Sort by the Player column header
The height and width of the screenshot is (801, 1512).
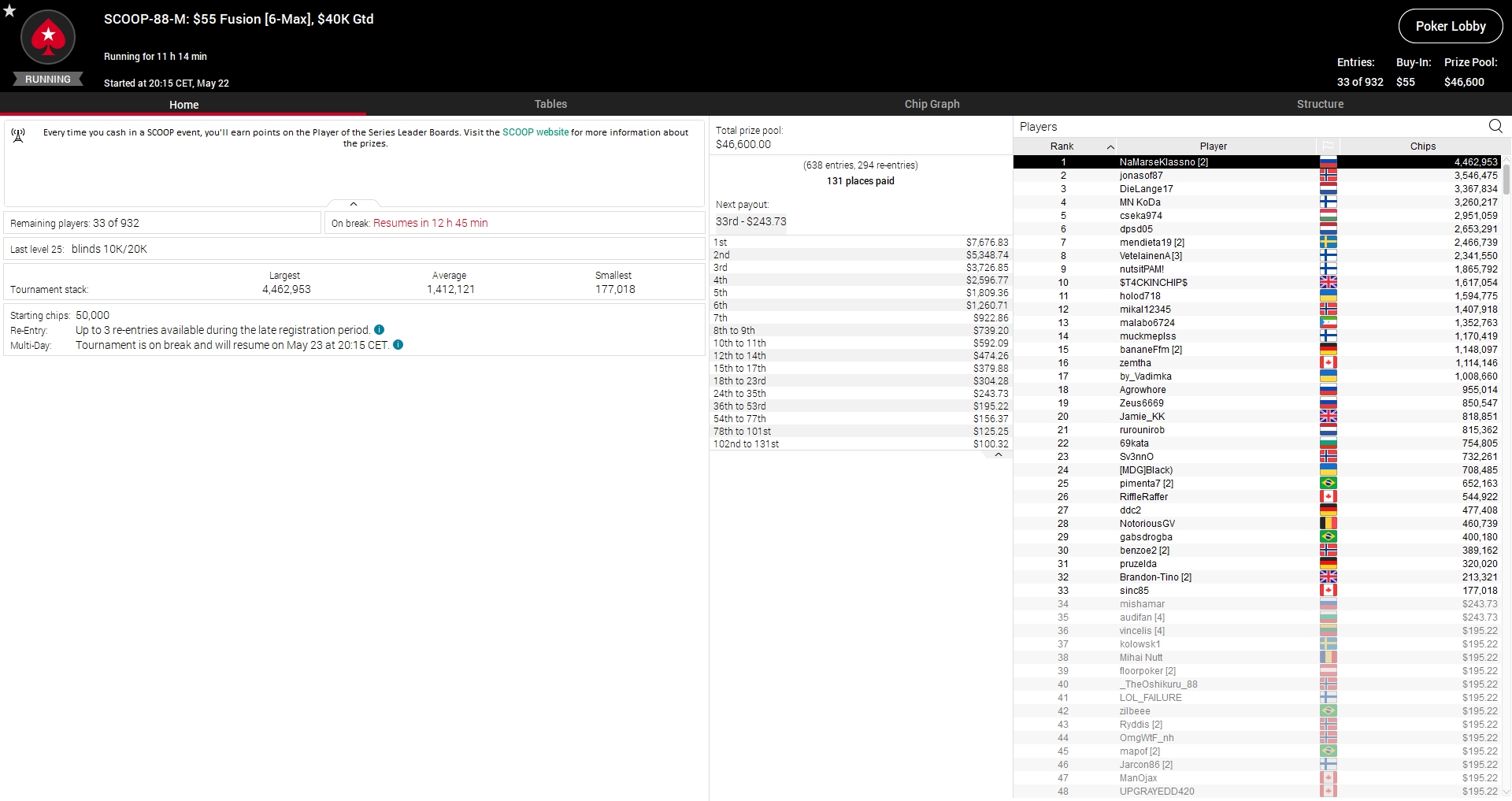pos(1214,146)
